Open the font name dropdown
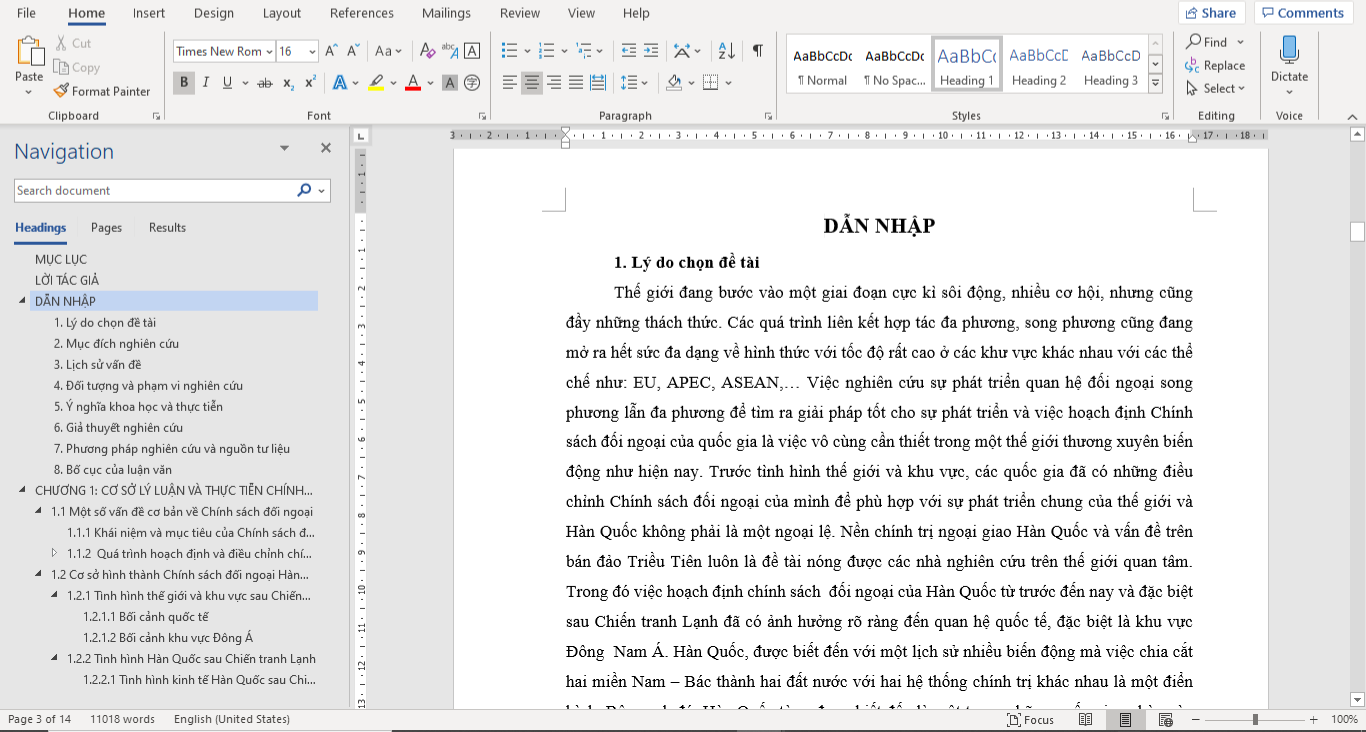The height and width of the screenshot is (732, 1366). coord(269,51)
